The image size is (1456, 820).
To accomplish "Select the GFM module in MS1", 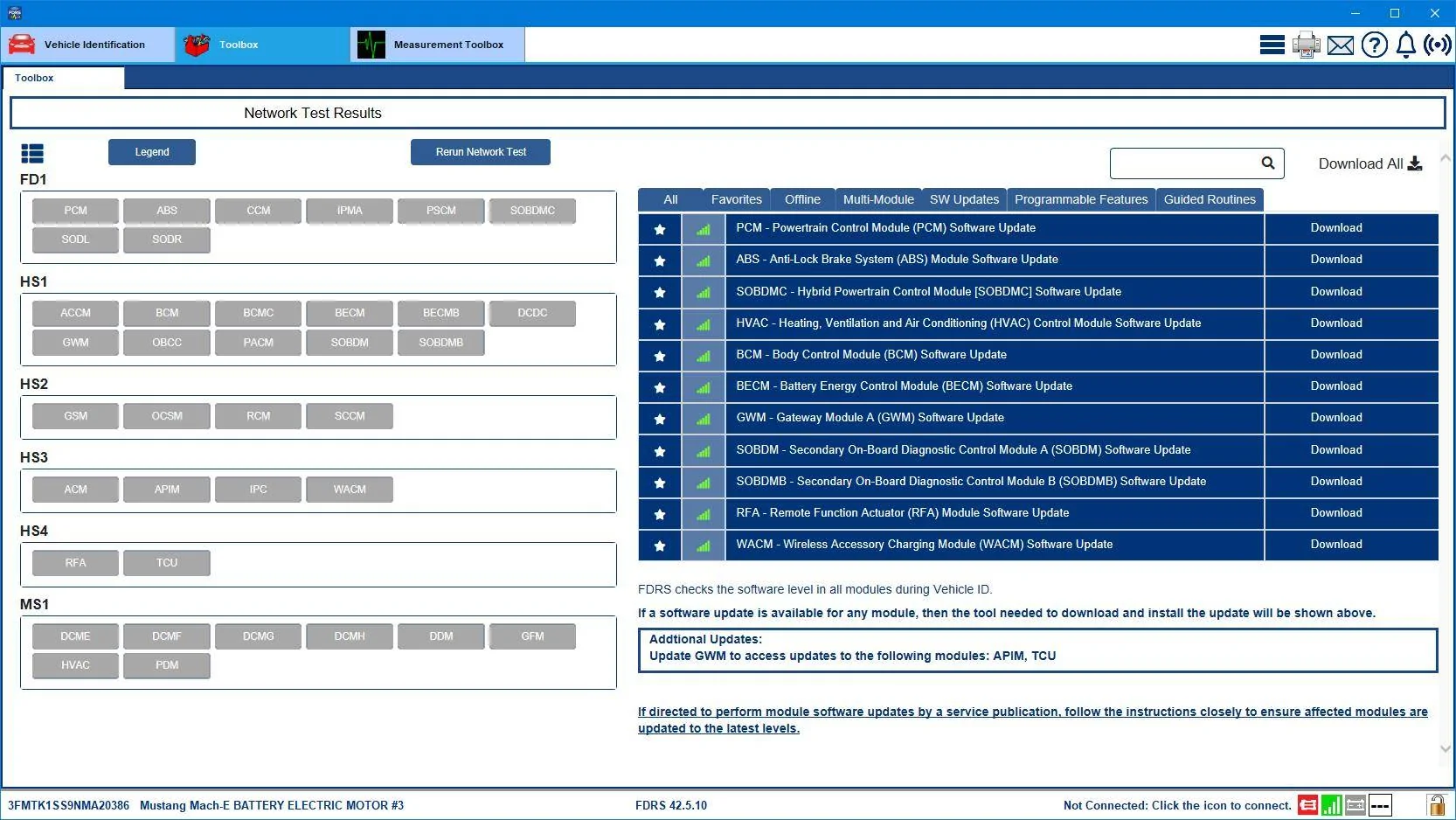I will tap(532, 636).
